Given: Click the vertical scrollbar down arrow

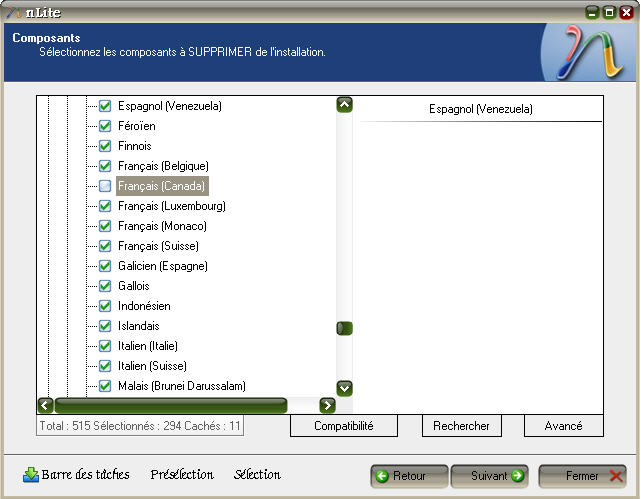Looking at the screenshot, I should (345, 388).
